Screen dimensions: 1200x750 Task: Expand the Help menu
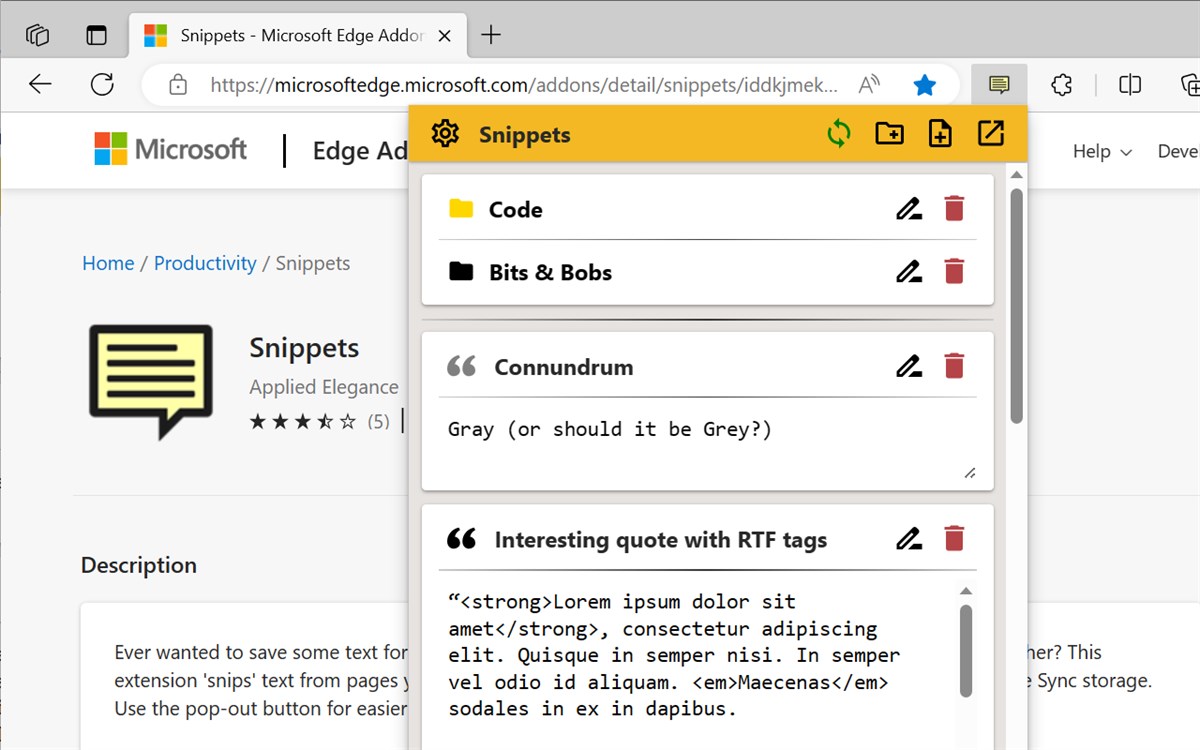pos(1100,151)
